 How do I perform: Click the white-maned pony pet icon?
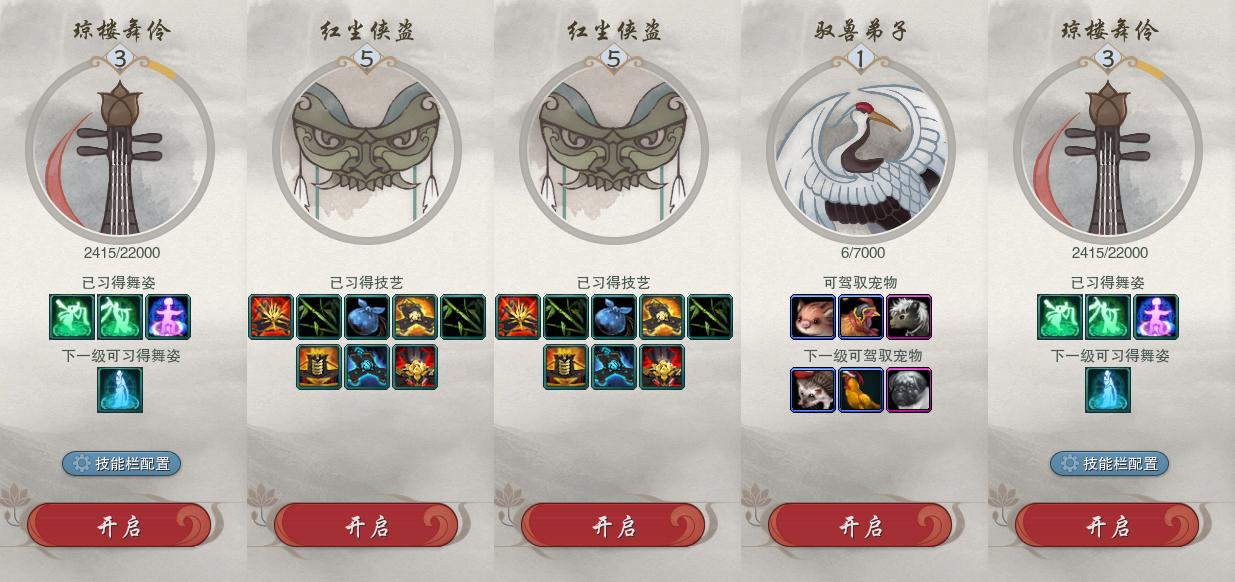tap(909, 317)
